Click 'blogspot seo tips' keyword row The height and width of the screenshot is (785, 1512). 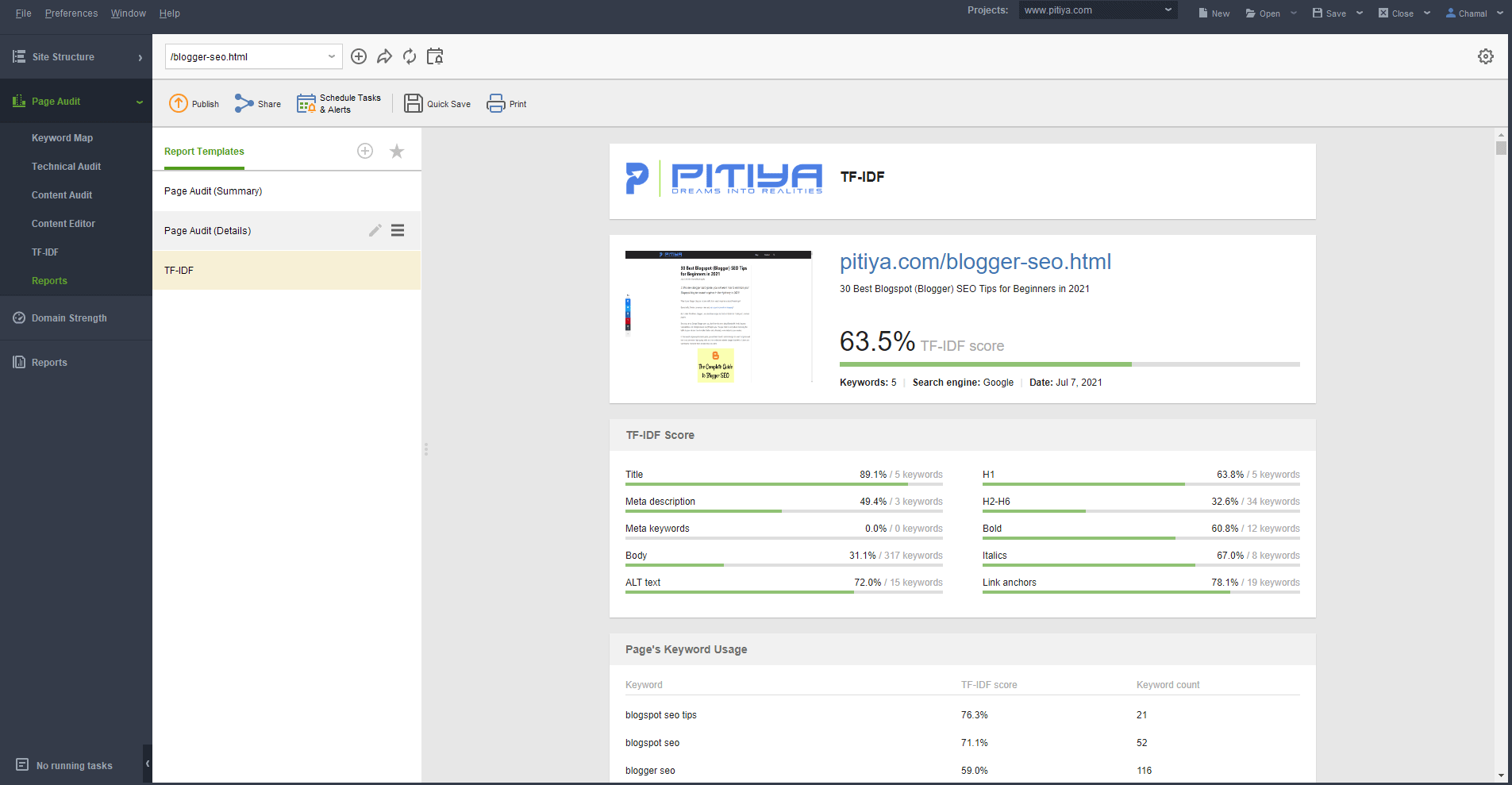[963, 715]
